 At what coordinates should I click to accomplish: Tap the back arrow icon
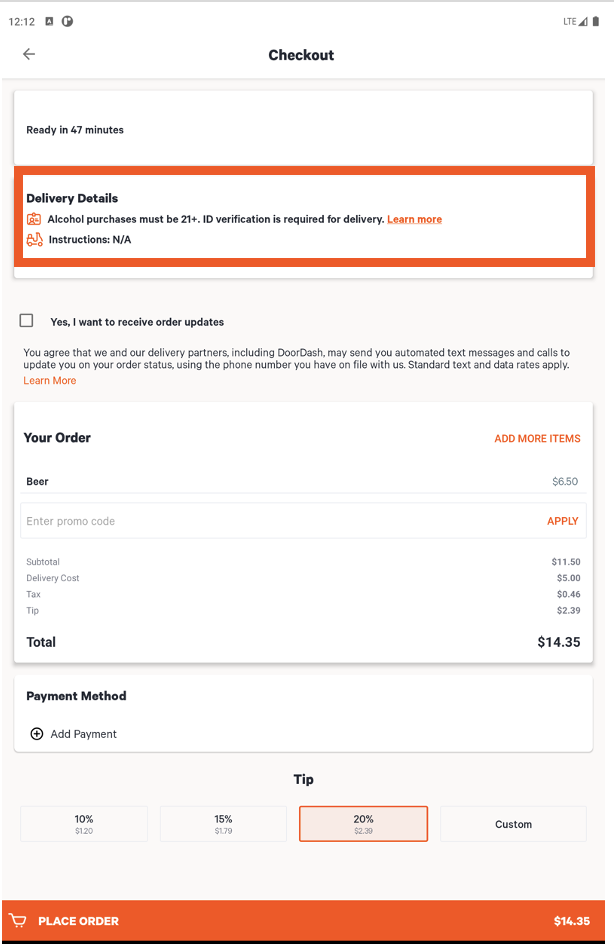29,55
